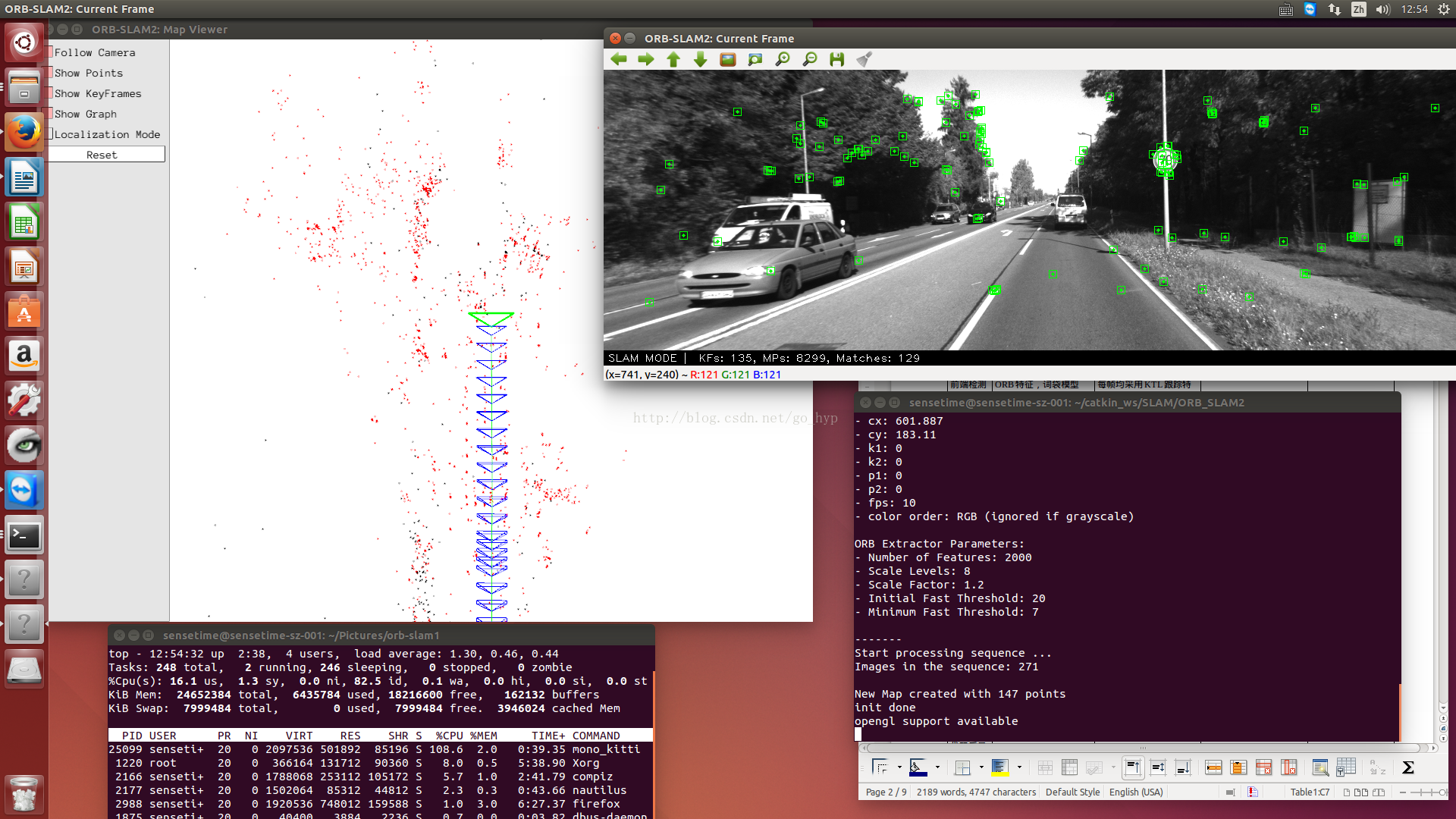Open System Settings from launcher
Image resolution: width=1456 pixels, height=819 pixels.
tap(24, 401)
